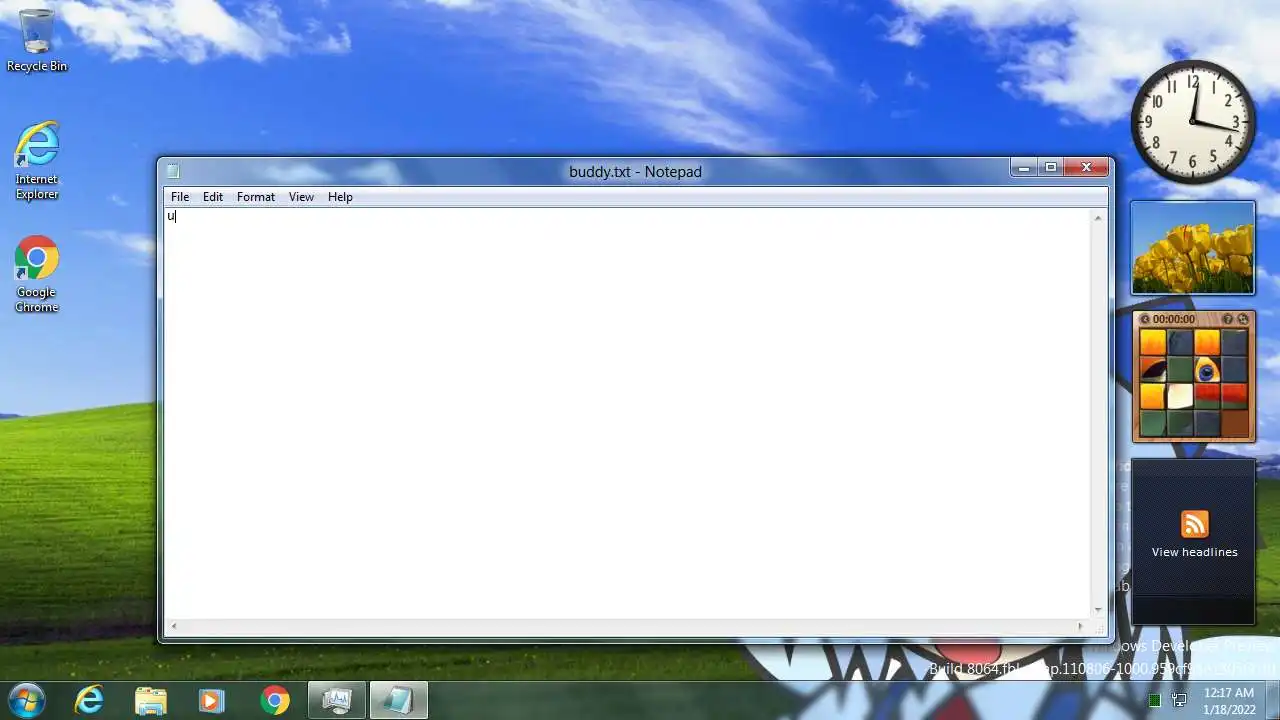The width and height of the screenshot is (1280, 720).
Task: Close the buddy.txt Notepad window
Action: tap(1086, 168)
